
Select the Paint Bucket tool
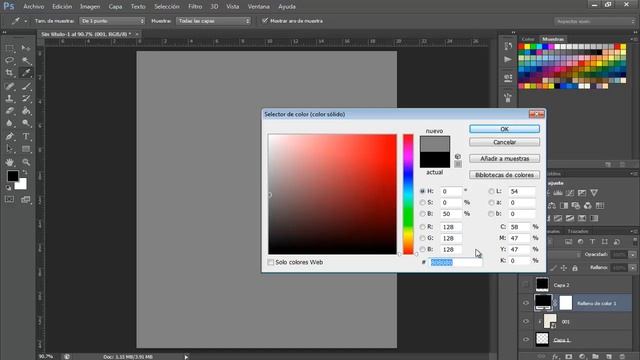point(26,111)
